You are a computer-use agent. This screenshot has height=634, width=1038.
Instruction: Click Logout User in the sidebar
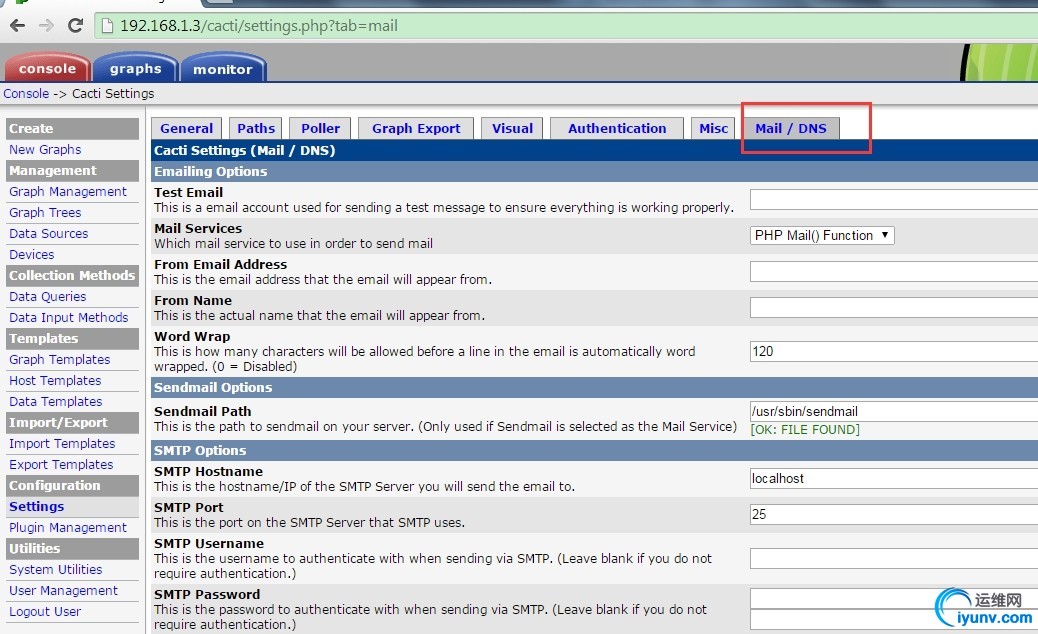[x=45, y=611]
